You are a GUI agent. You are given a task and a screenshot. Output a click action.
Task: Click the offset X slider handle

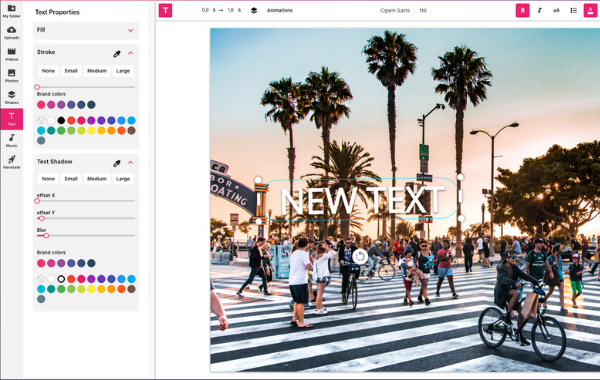(37, 201)
